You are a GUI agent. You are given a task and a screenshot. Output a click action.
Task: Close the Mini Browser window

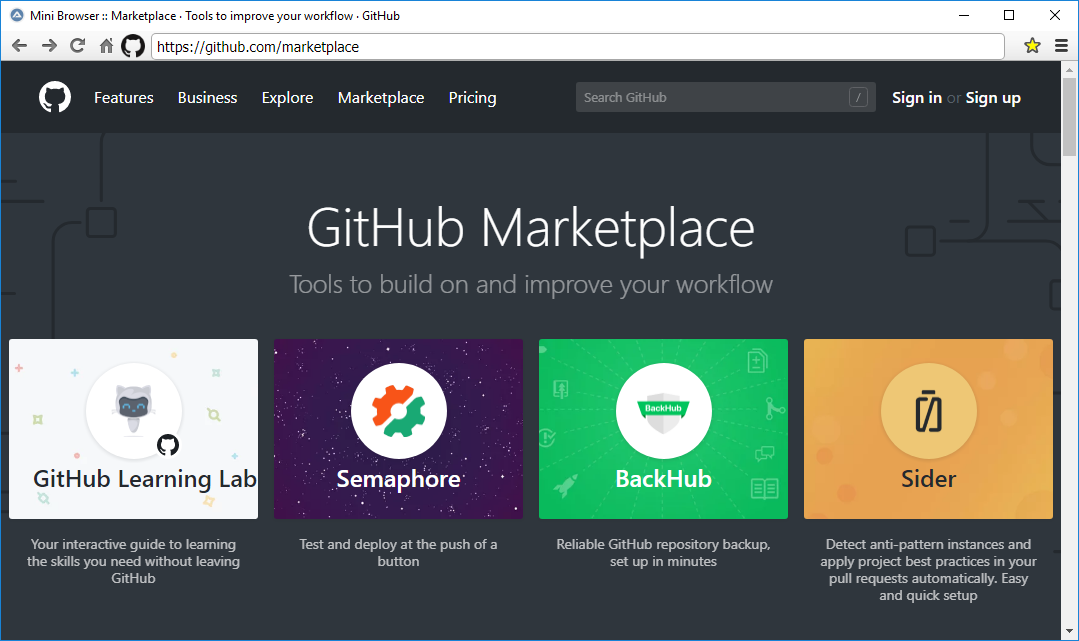click(1054, 15)
